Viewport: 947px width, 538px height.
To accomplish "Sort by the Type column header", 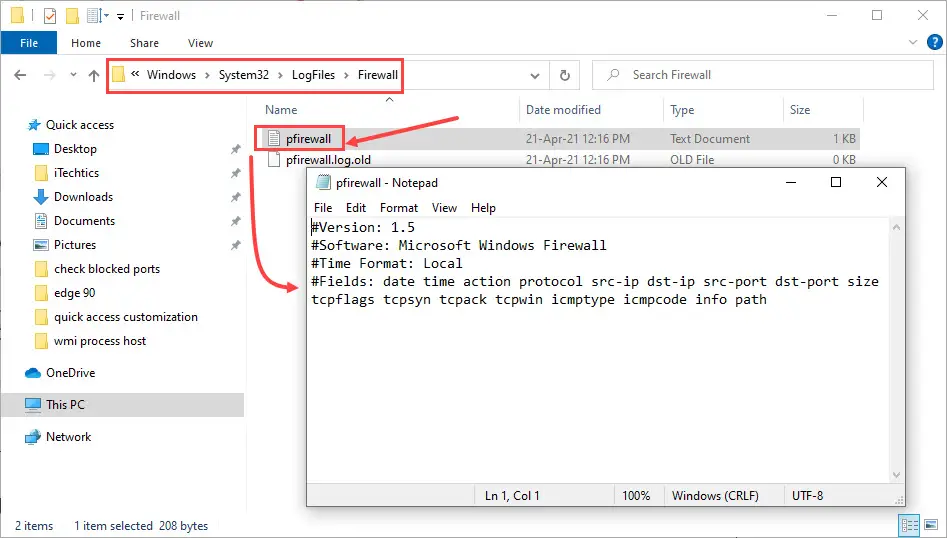I will tap(682, 110).
